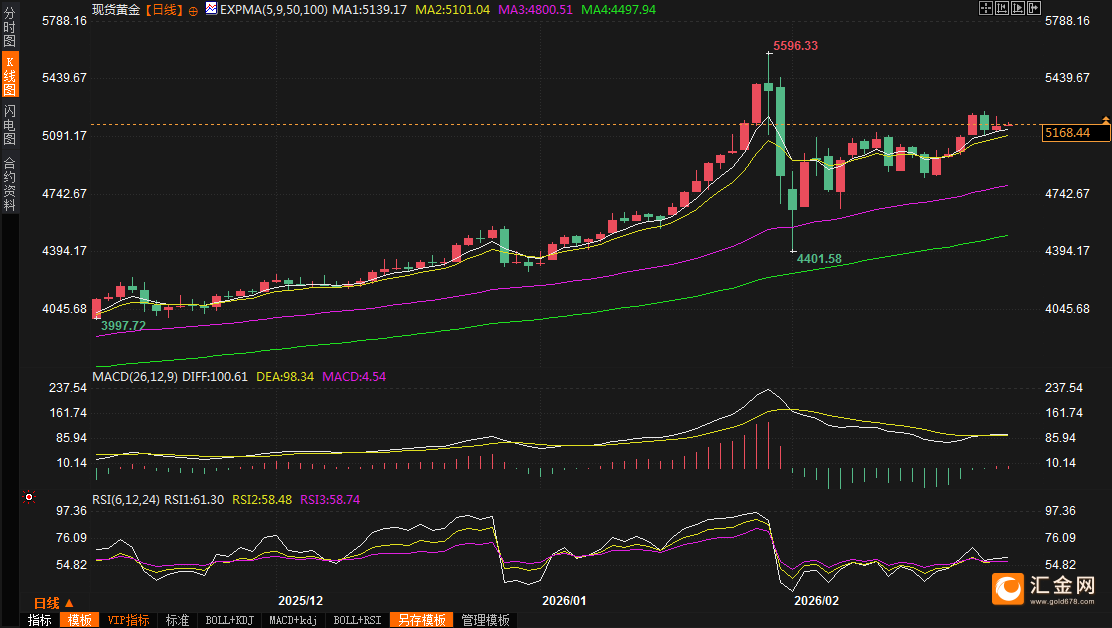Click the crosshair cursor icon at top right
Screen dimensions: 1112x628
click(986, 8)
